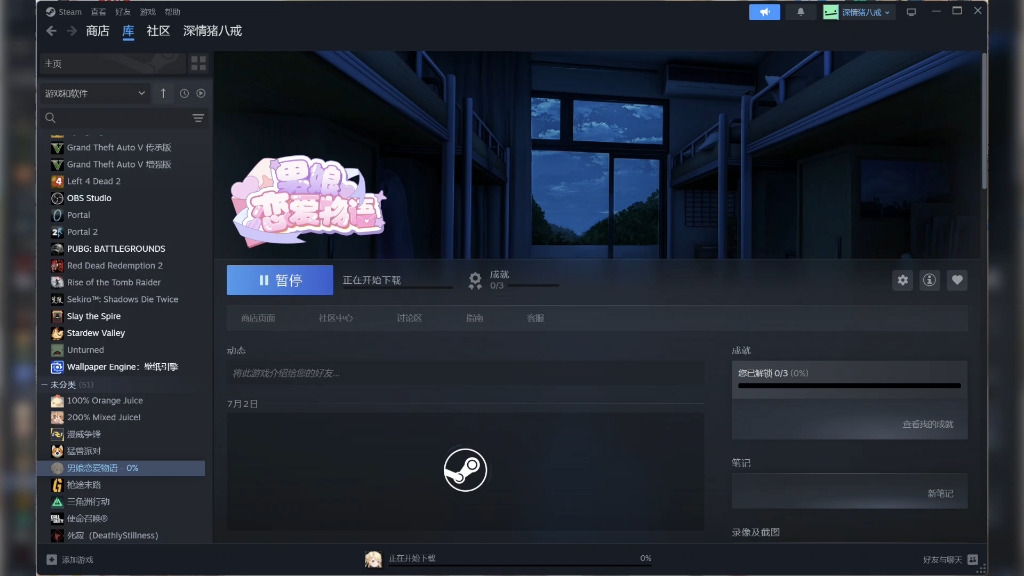Click download manager game thumbnail
The height and width of the screenshot is (576, 1024).
(x=373, y=560)
